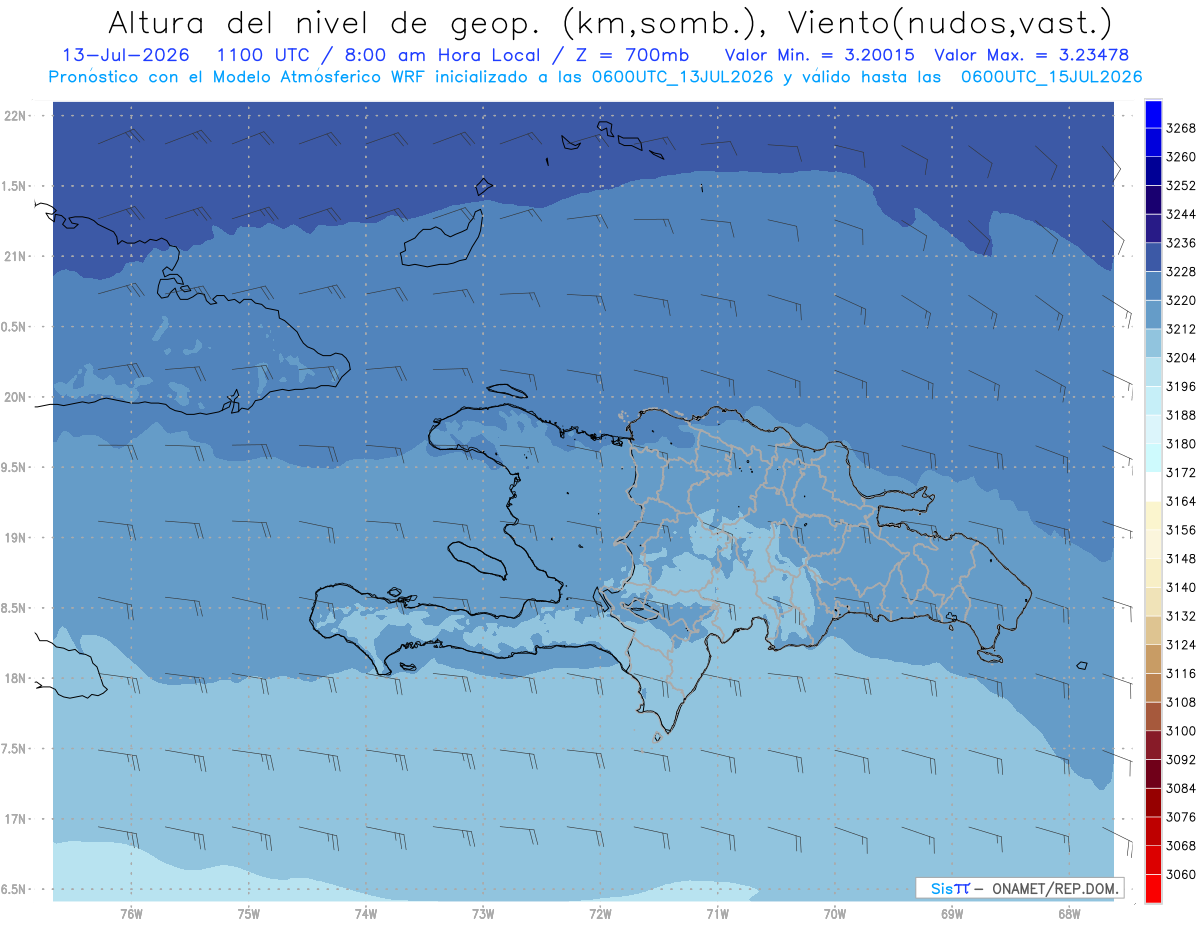The width and height of the screenshot is (1200, 927).
Task: Select the '3268' color bar value
Action: point(1180,128)
